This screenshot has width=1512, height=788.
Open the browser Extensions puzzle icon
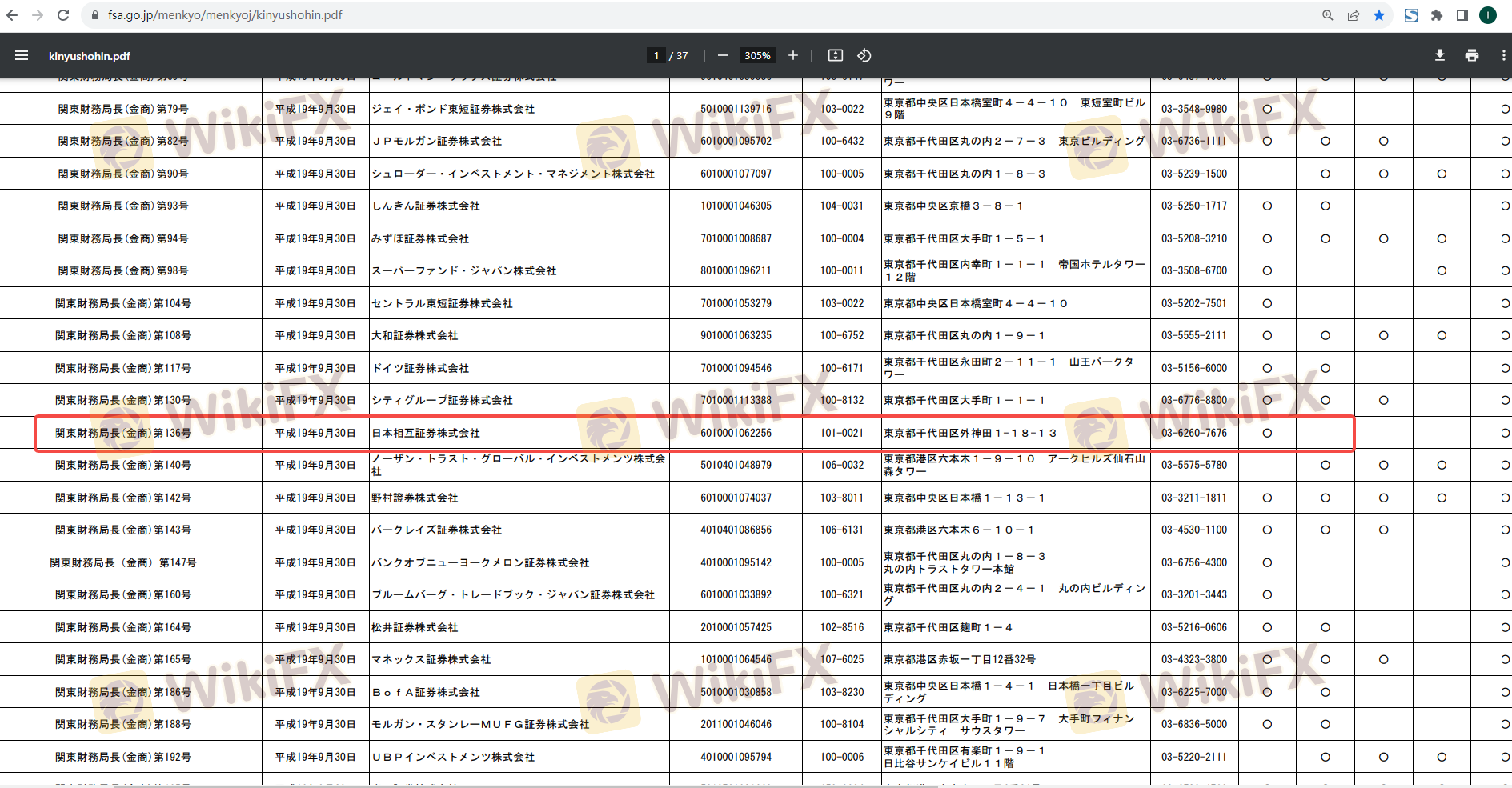1437,15
